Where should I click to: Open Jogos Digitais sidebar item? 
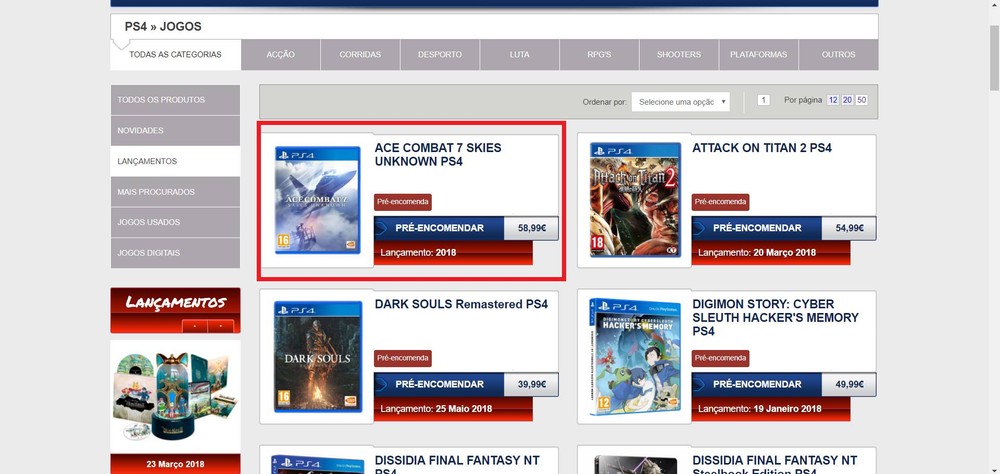coord(175,253)
